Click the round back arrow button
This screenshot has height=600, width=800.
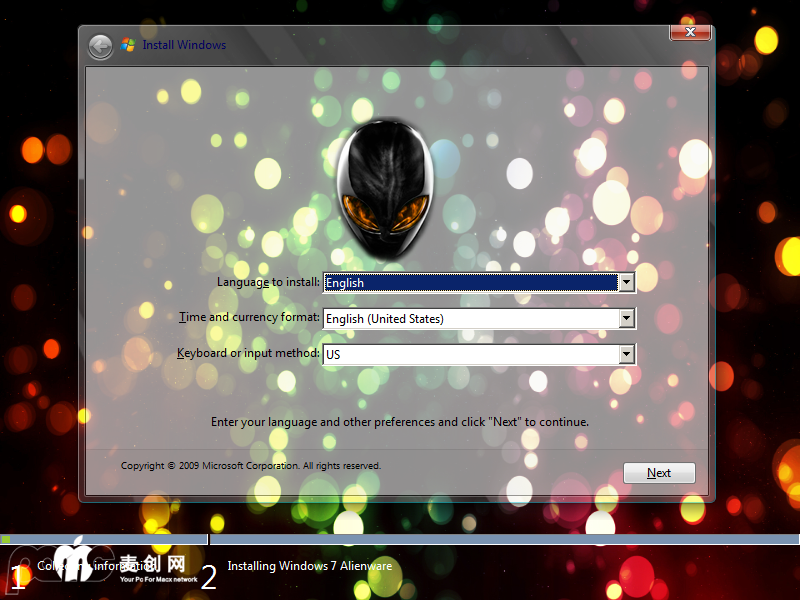tap(100, 46)
